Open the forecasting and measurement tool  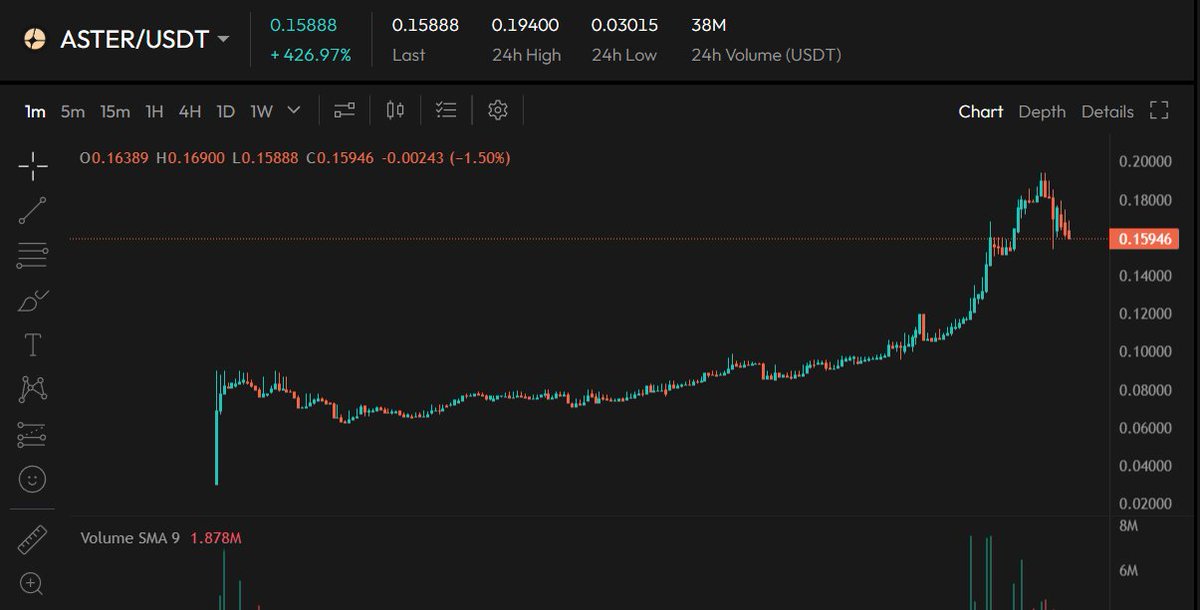click(x=33, y=435)
